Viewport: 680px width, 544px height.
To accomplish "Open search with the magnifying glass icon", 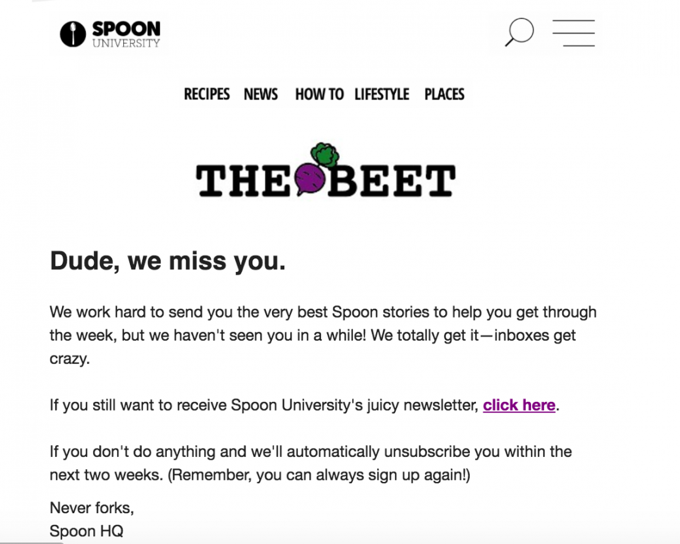I will [x=519, y=32].
